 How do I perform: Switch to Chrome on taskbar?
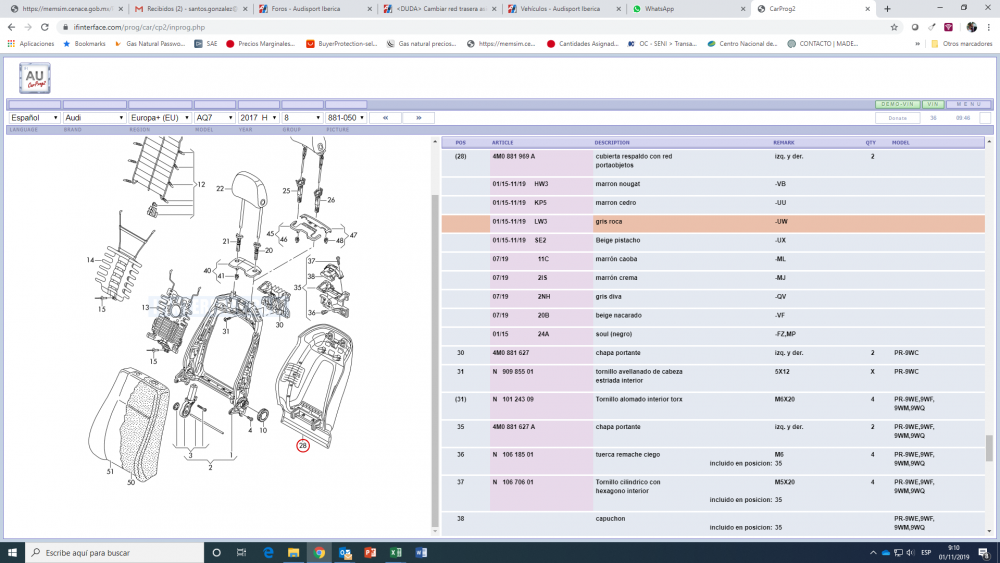coord(319,553)
